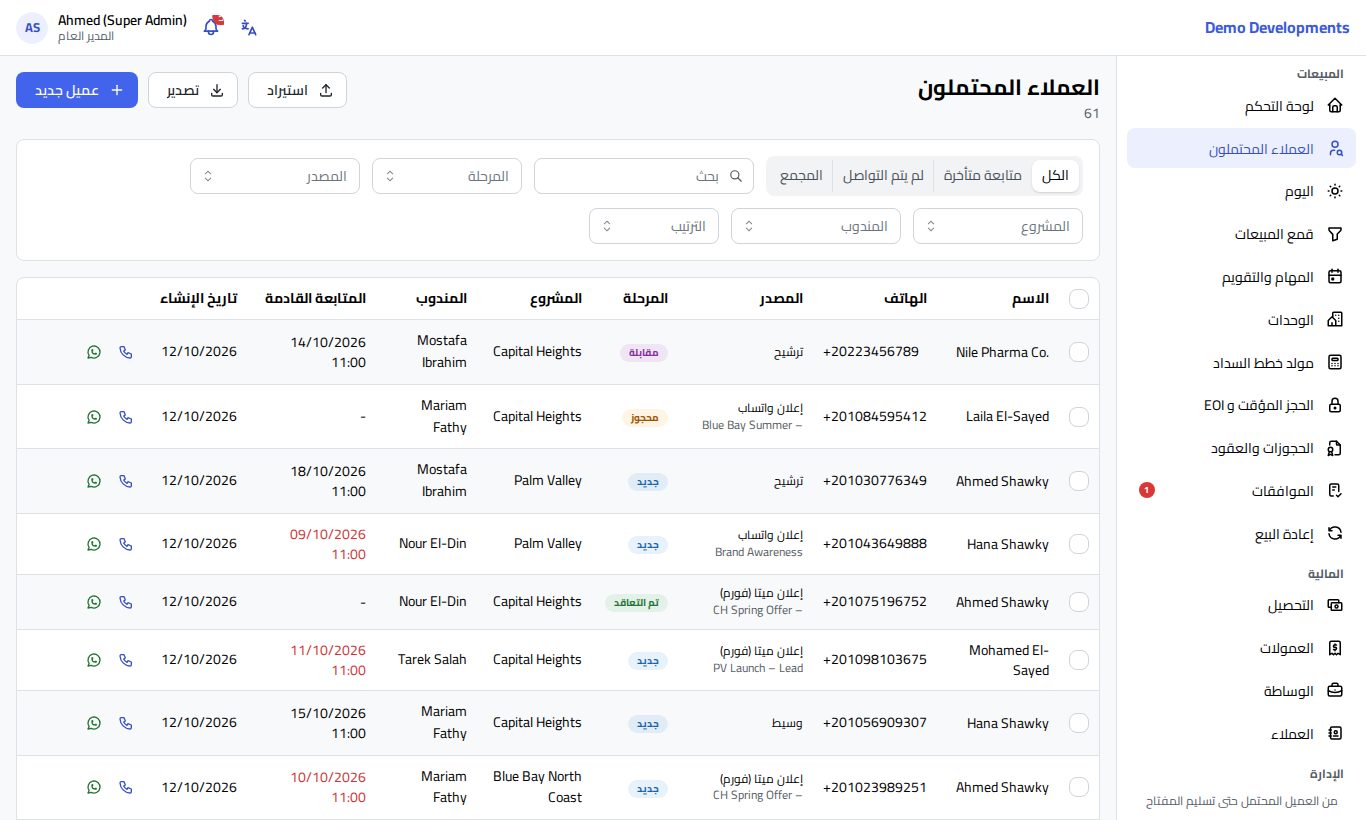Open the المرحلة filter dropdown
1366x820 pixels.
(447, 176)
